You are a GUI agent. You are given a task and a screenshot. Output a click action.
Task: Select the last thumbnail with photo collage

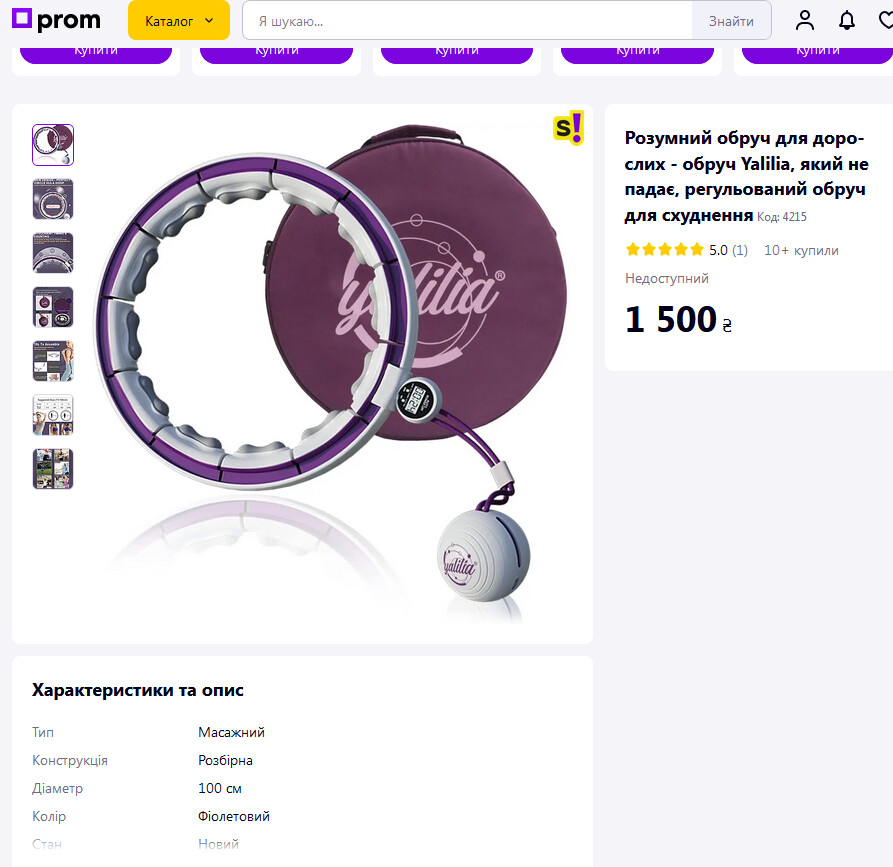click(53, 469)
